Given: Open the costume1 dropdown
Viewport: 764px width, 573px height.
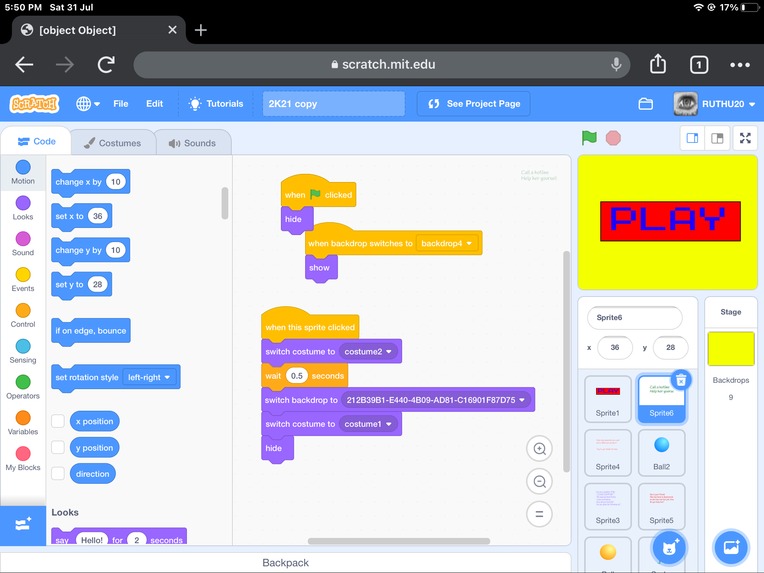Looking at the screenshot, I should (368, 424).
